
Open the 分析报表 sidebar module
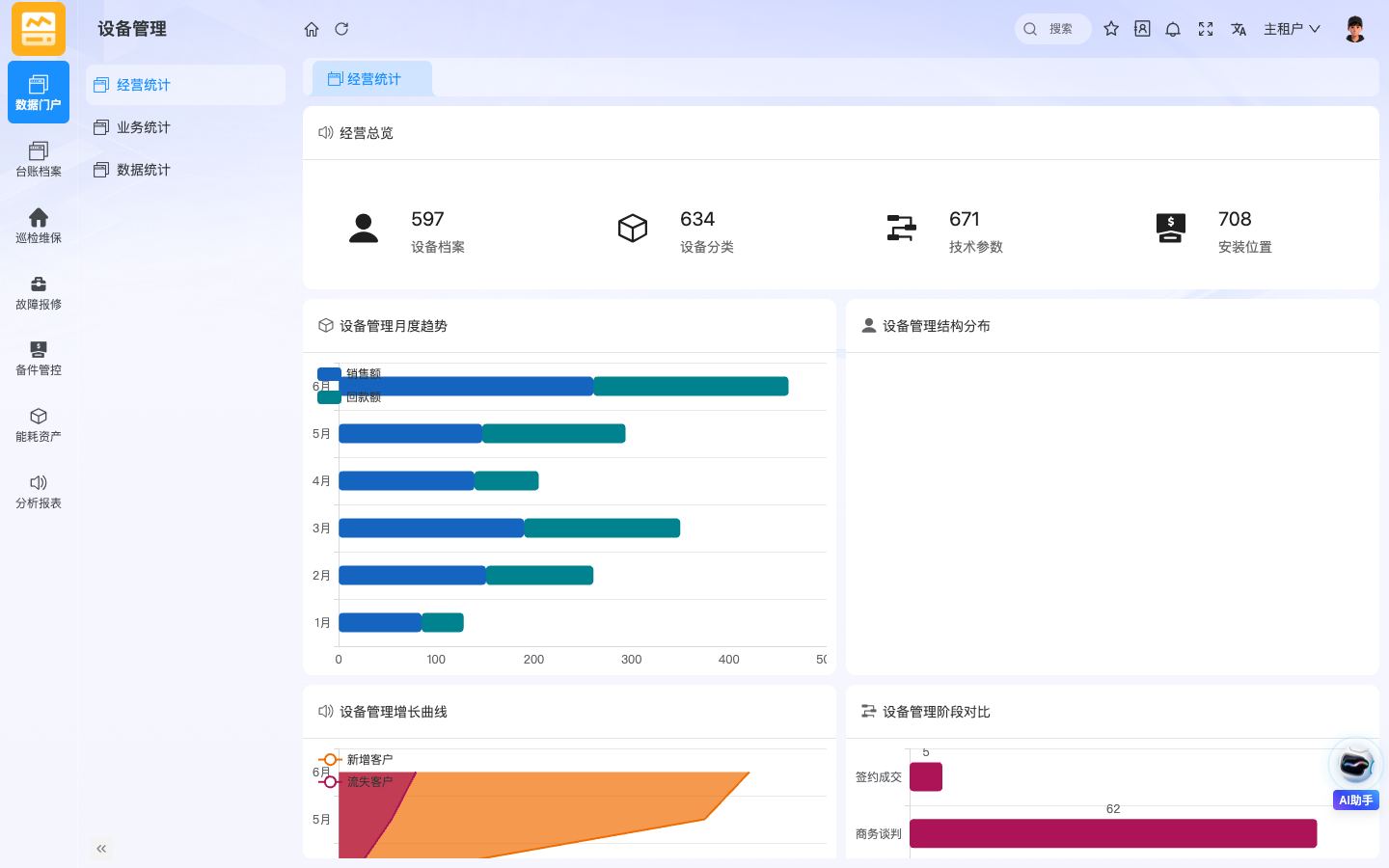[x=39, y=491]
